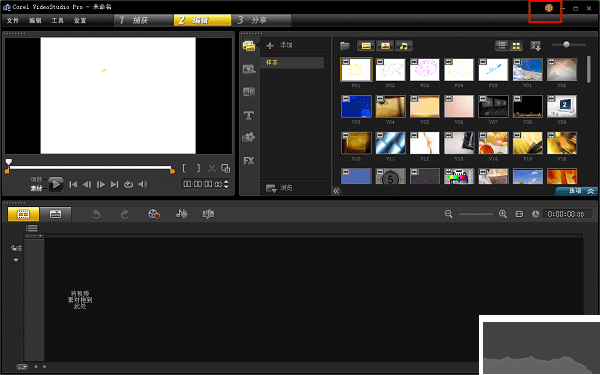Screen dimensions: 600x375
Task: Open the Media library panel icon
Action: tap(249, 46)
